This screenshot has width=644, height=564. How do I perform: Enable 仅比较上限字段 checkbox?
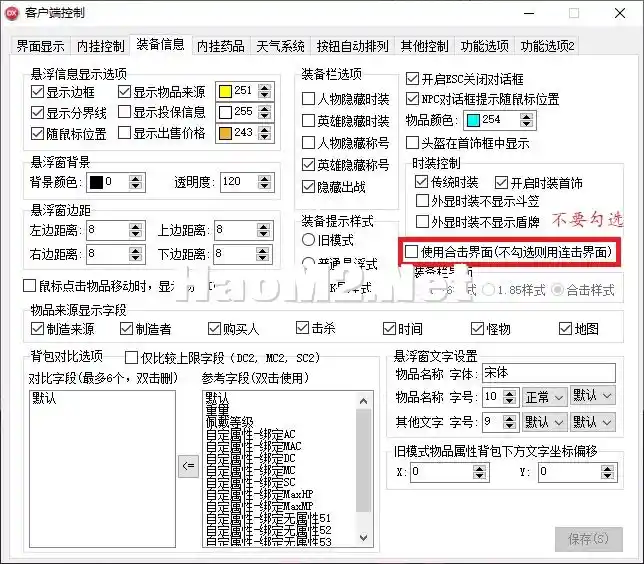point(222,358)
